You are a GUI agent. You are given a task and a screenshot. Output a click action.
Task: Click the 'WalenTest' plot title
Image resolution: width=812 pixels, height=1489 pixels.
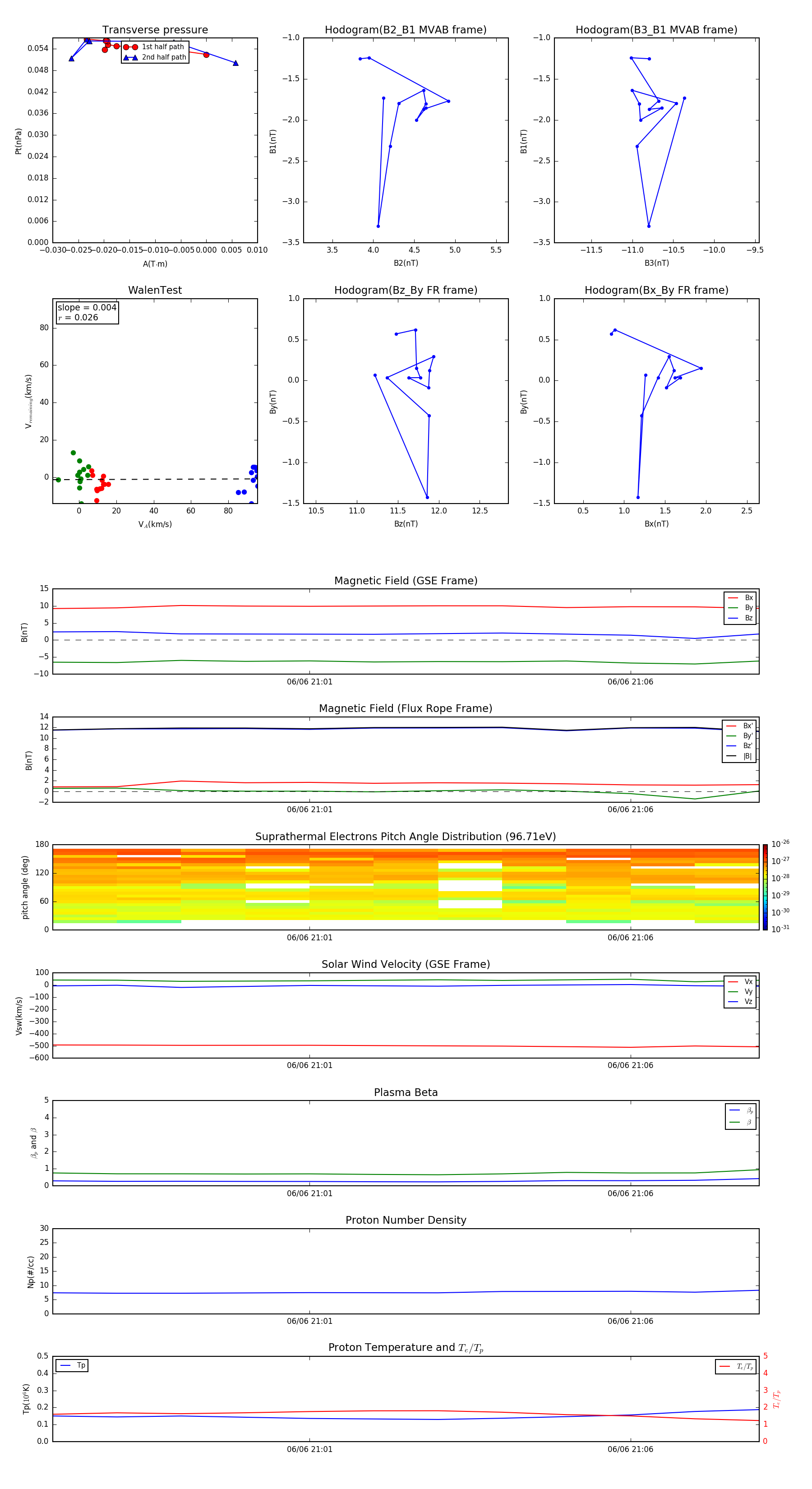tap(155, 290)
